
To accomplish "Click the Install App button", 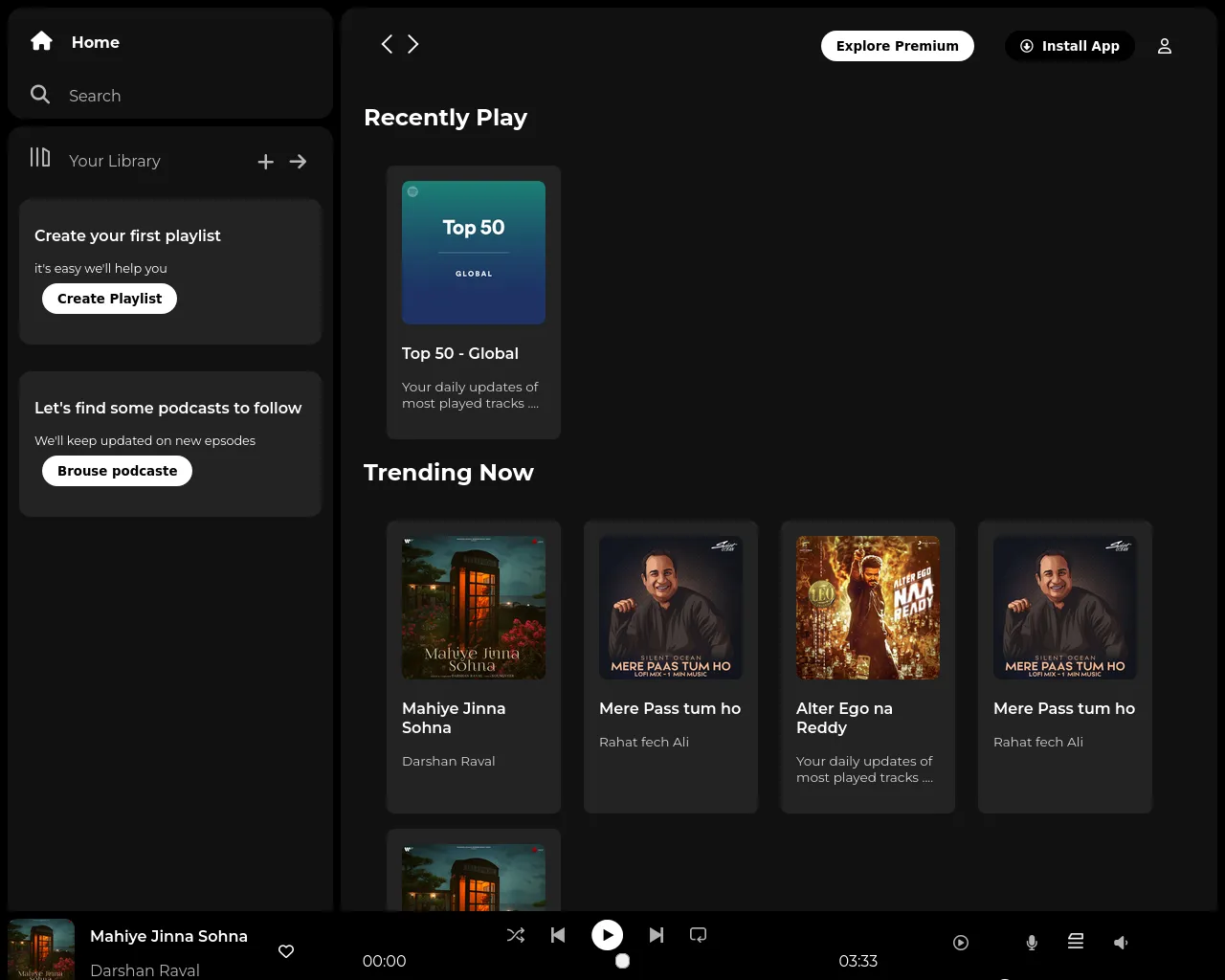I will pos(1070,46).
